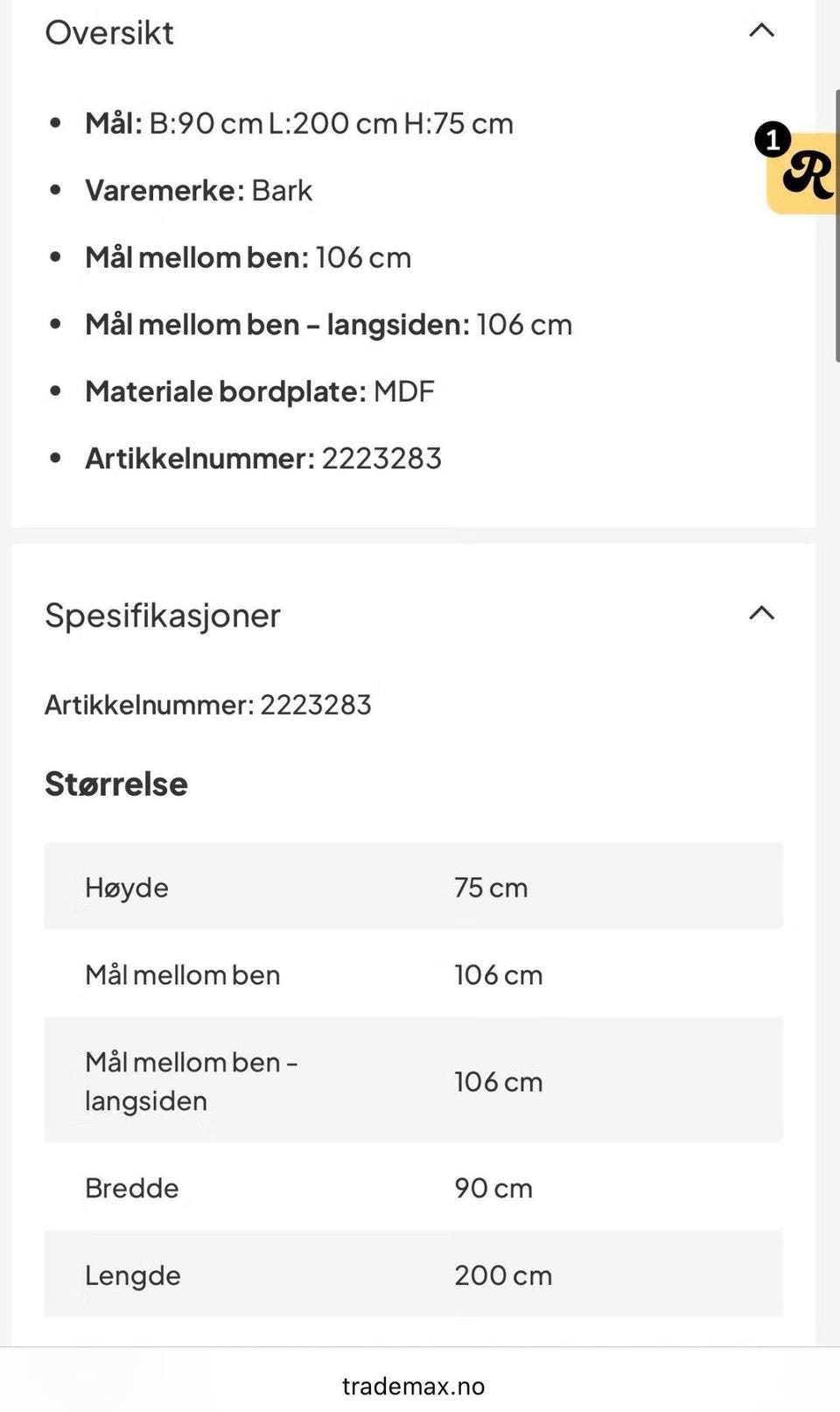Click the Størrelse subheading

116,784
